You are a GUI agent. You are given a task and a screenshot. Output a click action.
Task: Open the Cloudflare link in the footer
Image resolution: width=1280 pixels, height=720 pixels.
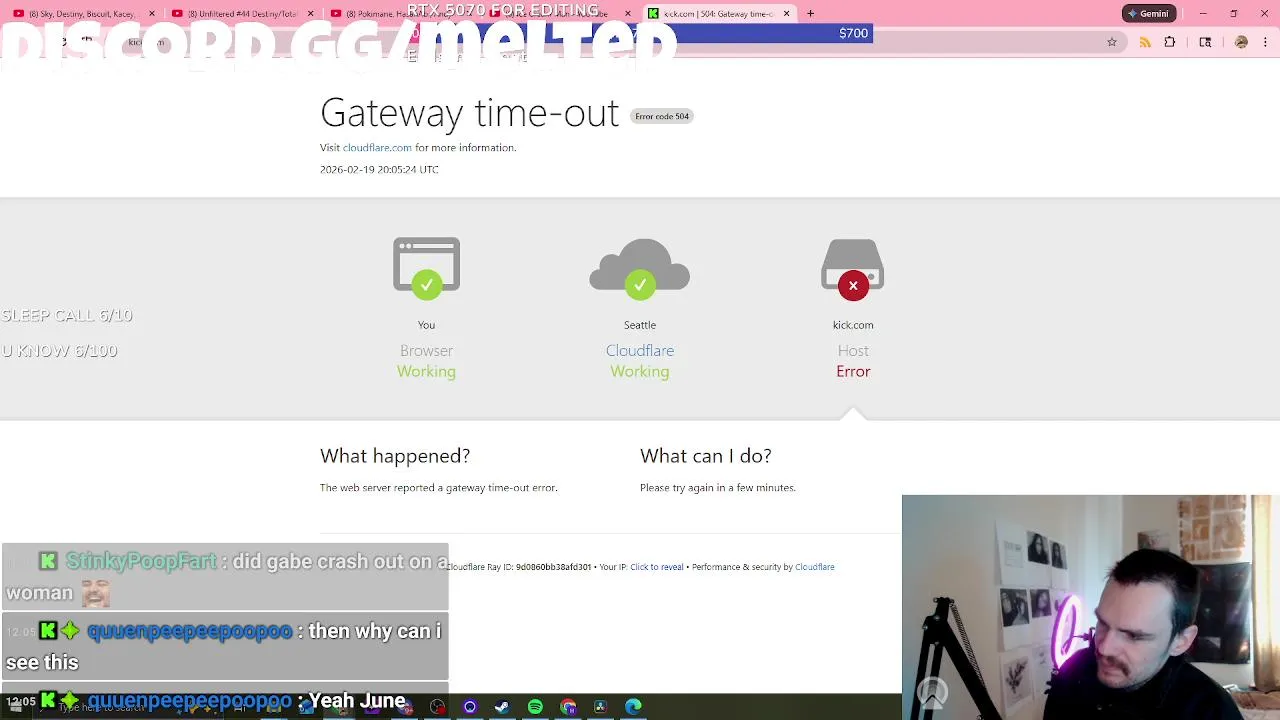click(x=814, y=567)
